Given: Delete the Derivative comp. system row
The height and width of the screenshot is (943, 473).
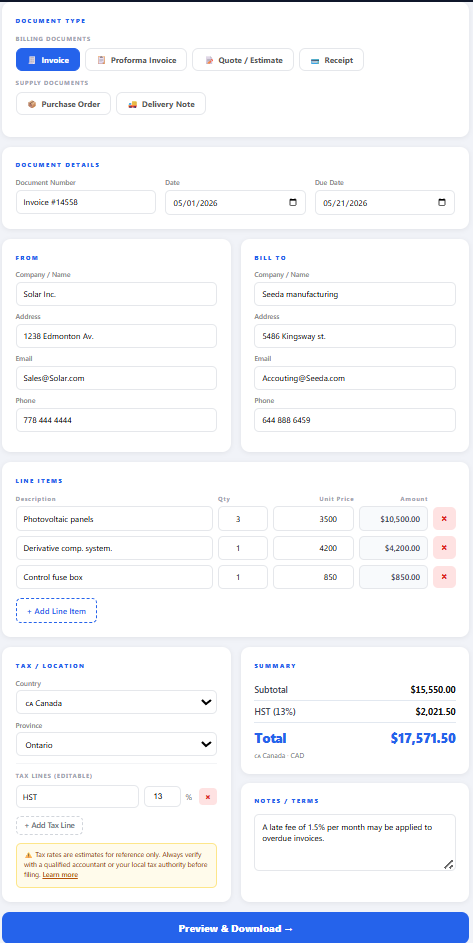Looking at the screenshot, I should coord(444,548).
